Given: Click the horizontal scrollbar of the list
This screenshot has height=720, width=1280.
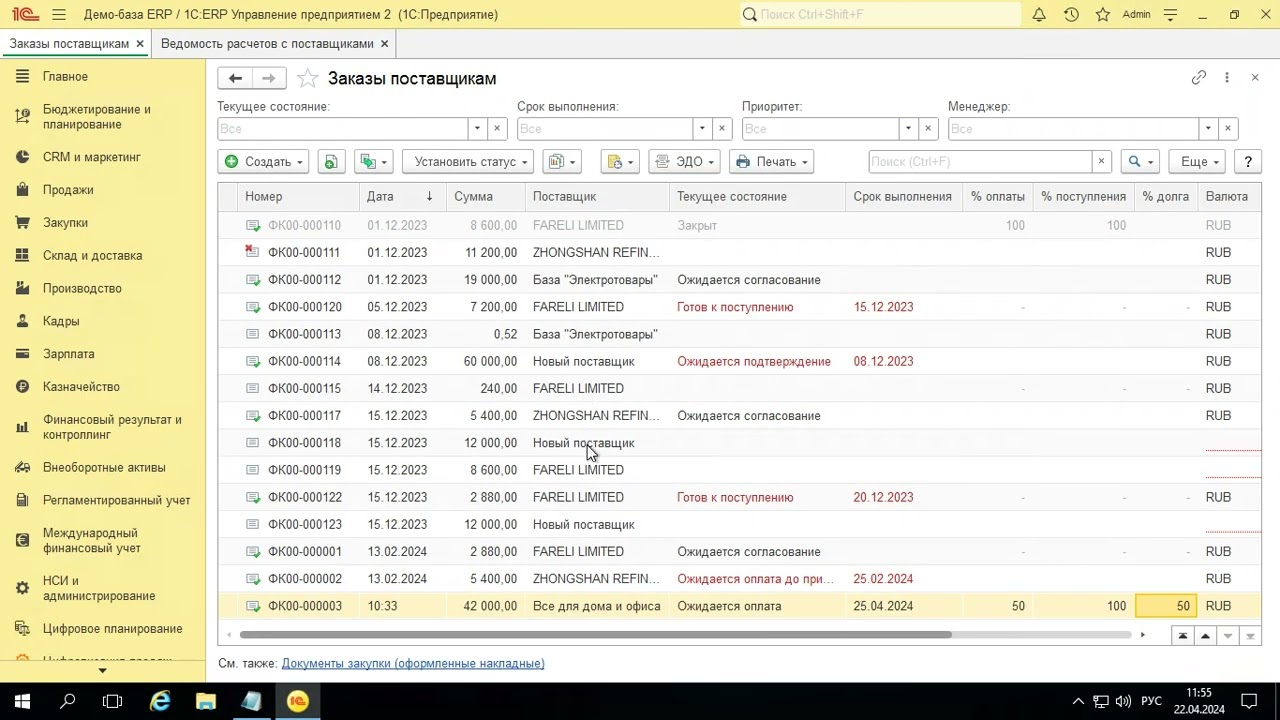Looking at the screenshot, I should [x=596, y=635].
